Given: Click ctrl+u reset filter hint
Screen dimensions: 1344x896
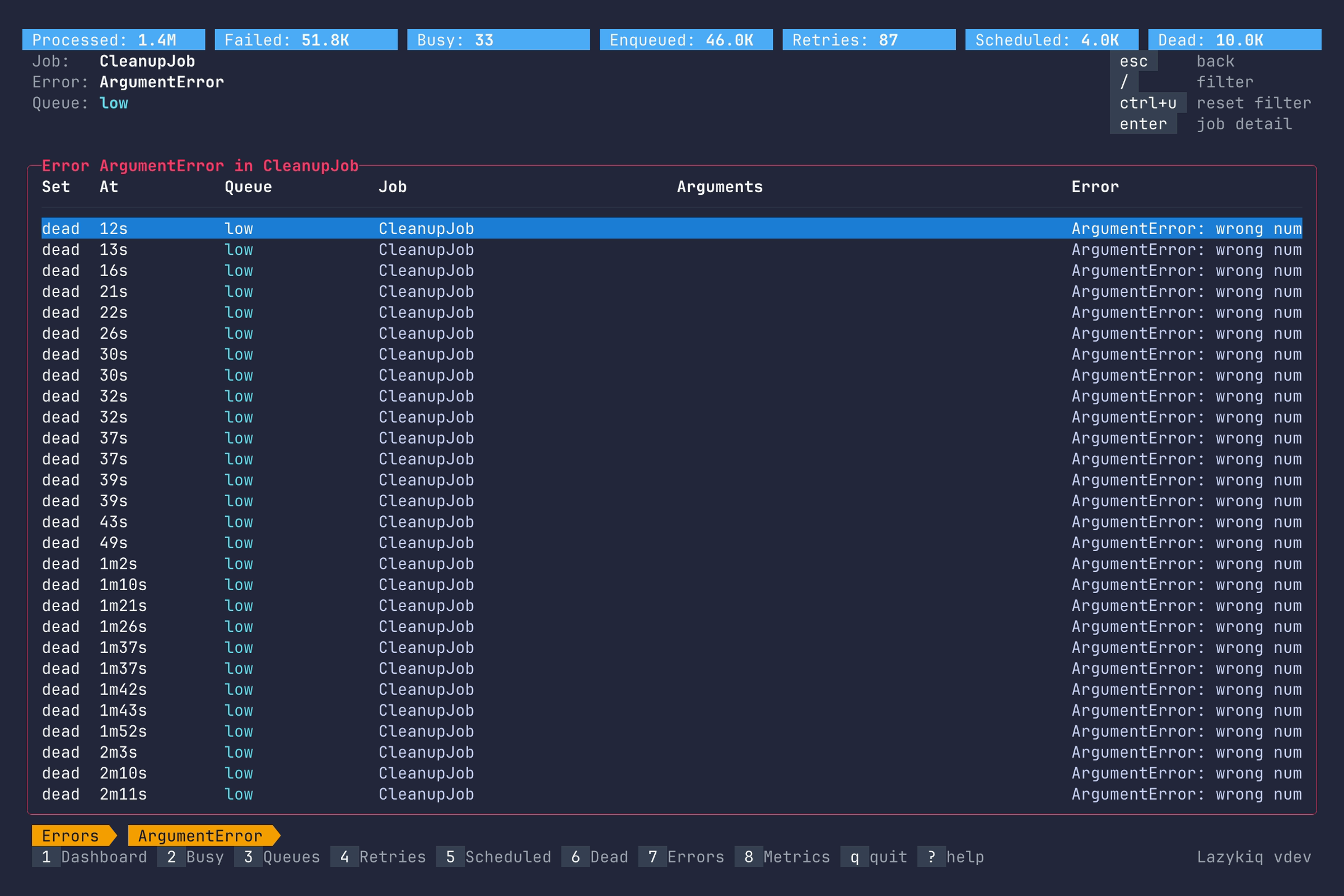Looking at the screenshot, I should click(1147, 104).
